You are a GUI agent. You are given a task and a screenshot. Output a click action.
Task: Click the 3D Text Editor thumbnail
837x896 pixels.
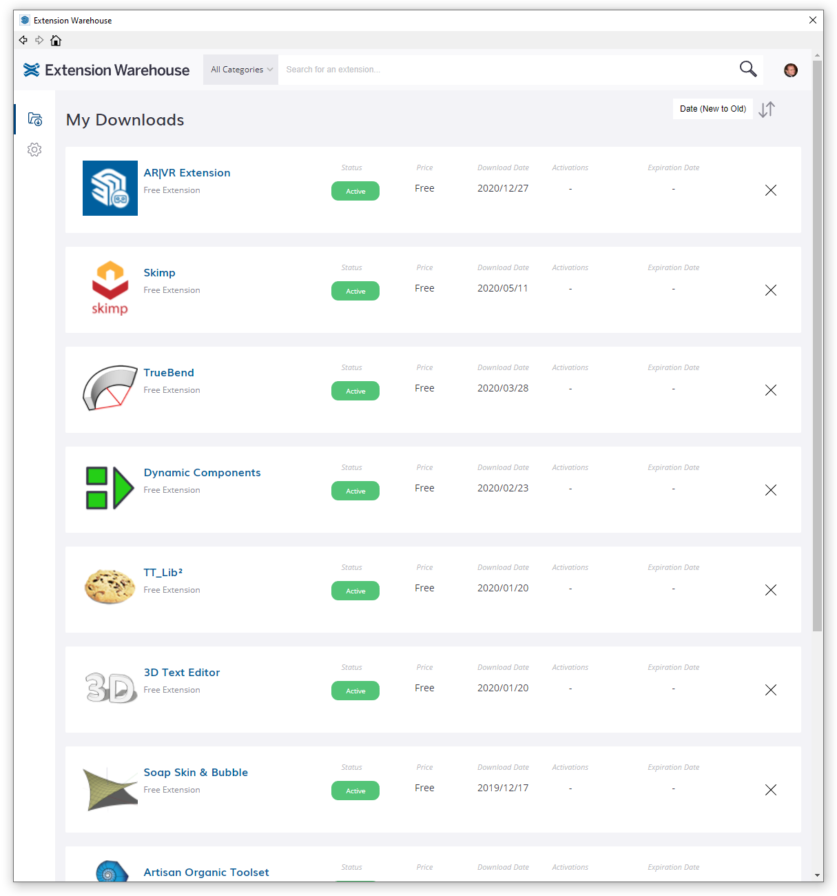pos(110,688)
